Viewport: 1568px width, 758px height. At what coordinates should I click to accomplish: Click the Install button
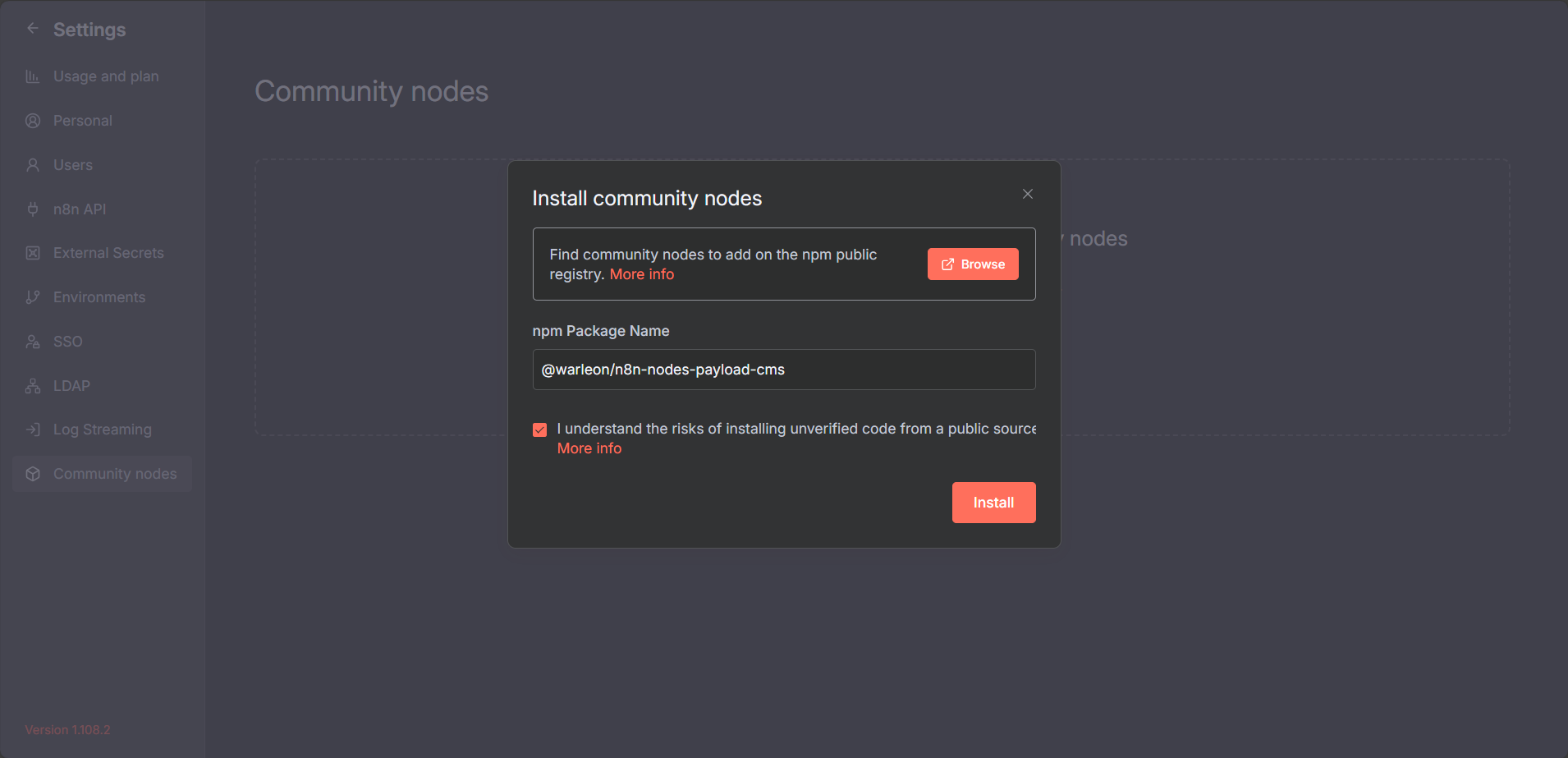click(993, 503)
